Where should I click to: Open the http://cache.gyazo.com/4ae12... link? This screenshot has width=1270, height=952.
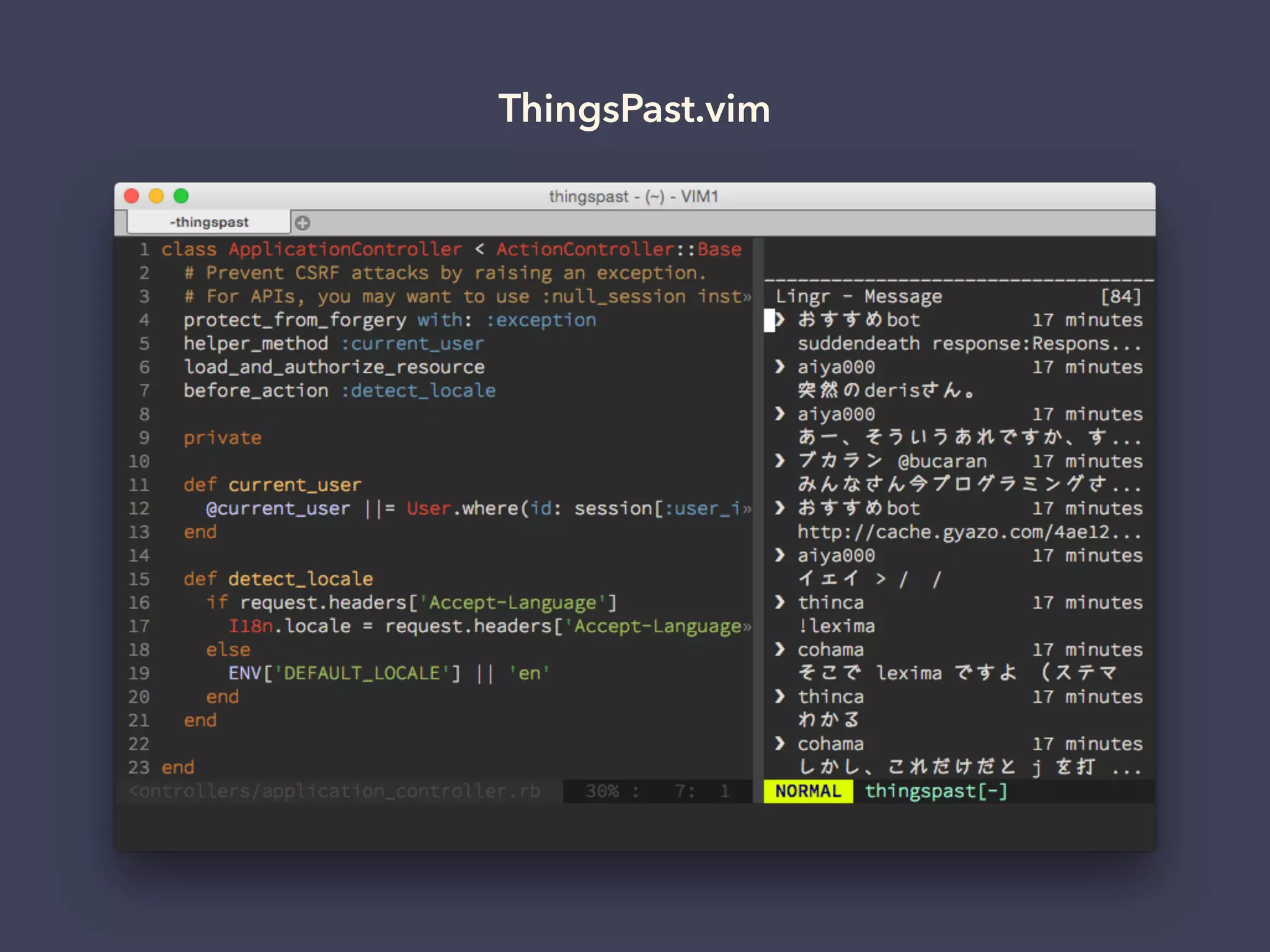[x=969, y=532]
